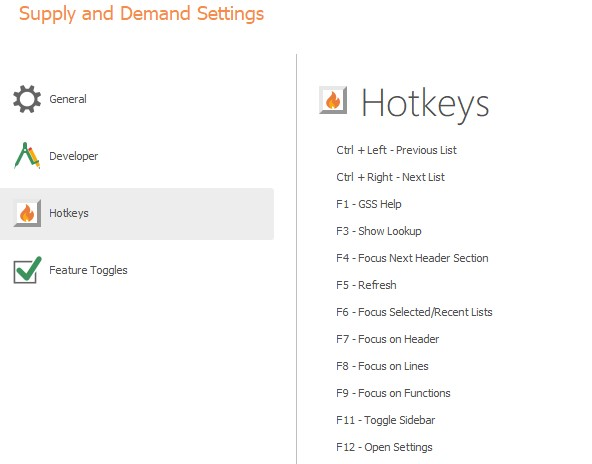Open the Feature Toggles section

(88, 270)
